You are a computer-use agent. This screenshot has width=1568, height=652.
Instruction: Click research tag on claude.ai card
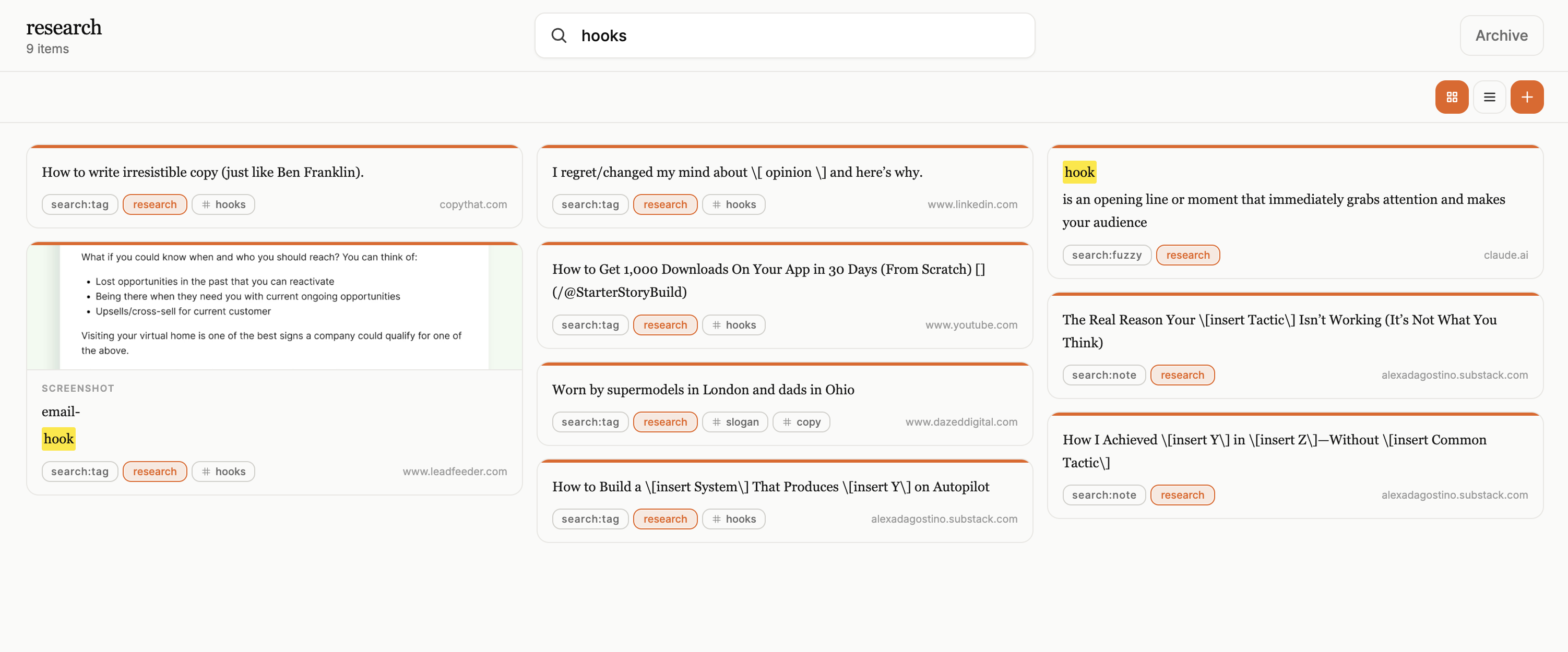point(1187,255)
